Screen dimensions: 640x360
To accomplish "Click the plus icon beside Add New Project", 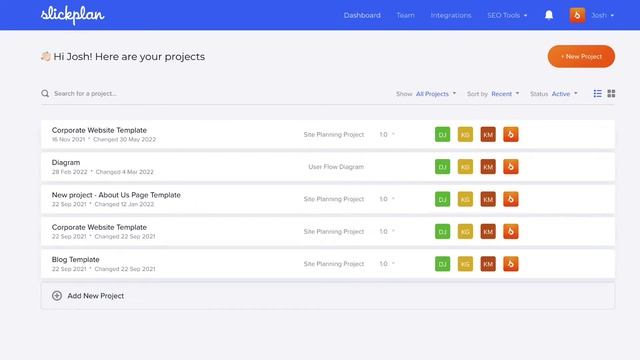I will tap(57, 296).
